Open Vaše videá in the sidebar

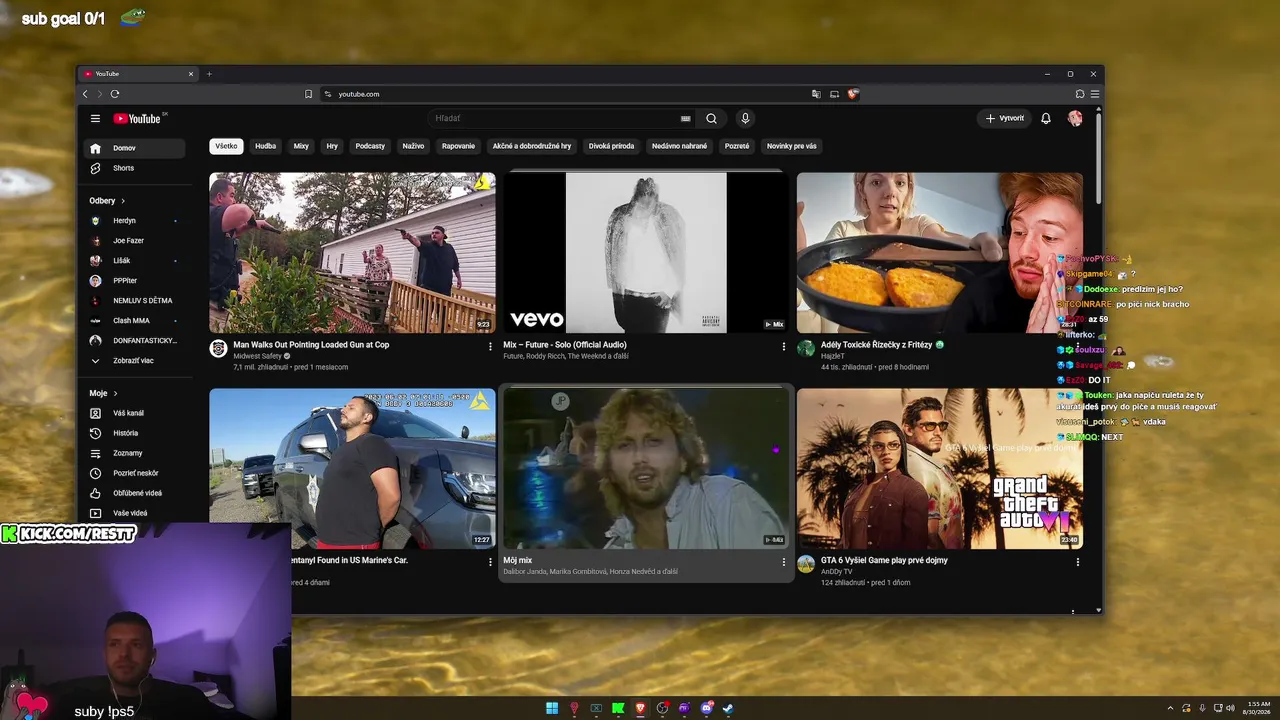135,513
